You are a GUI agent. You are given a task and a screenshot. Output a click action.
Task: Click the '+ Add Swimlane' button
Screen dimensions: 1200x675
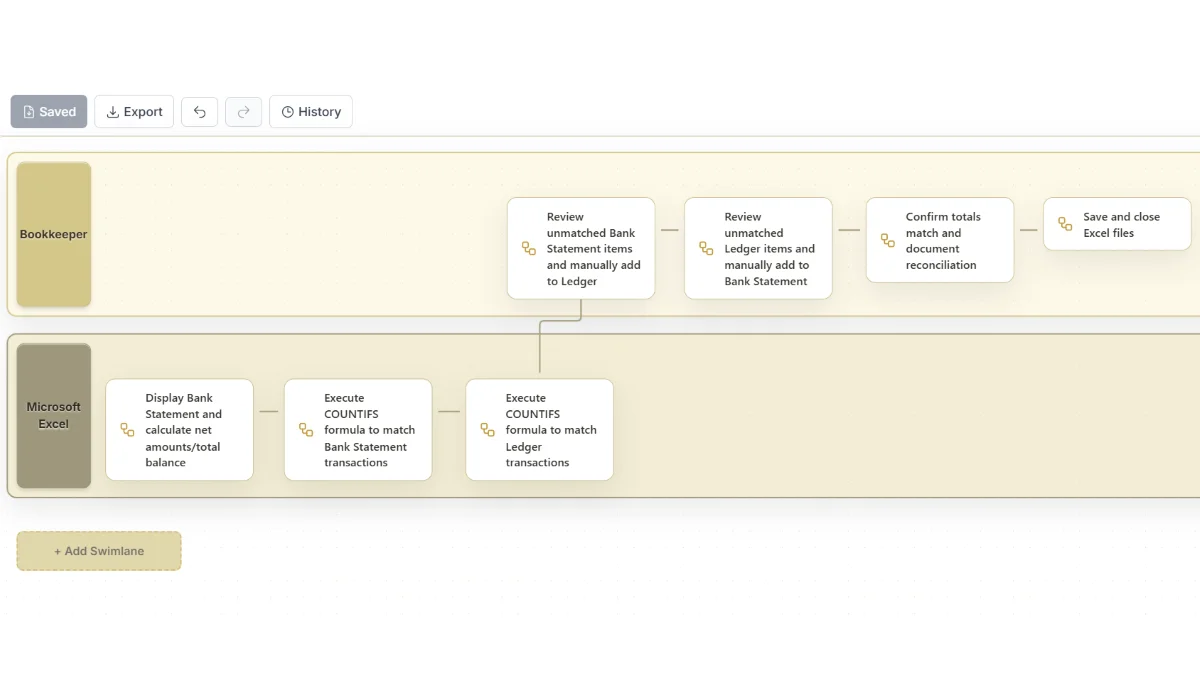pyautogui.click(x=98, y=550)
